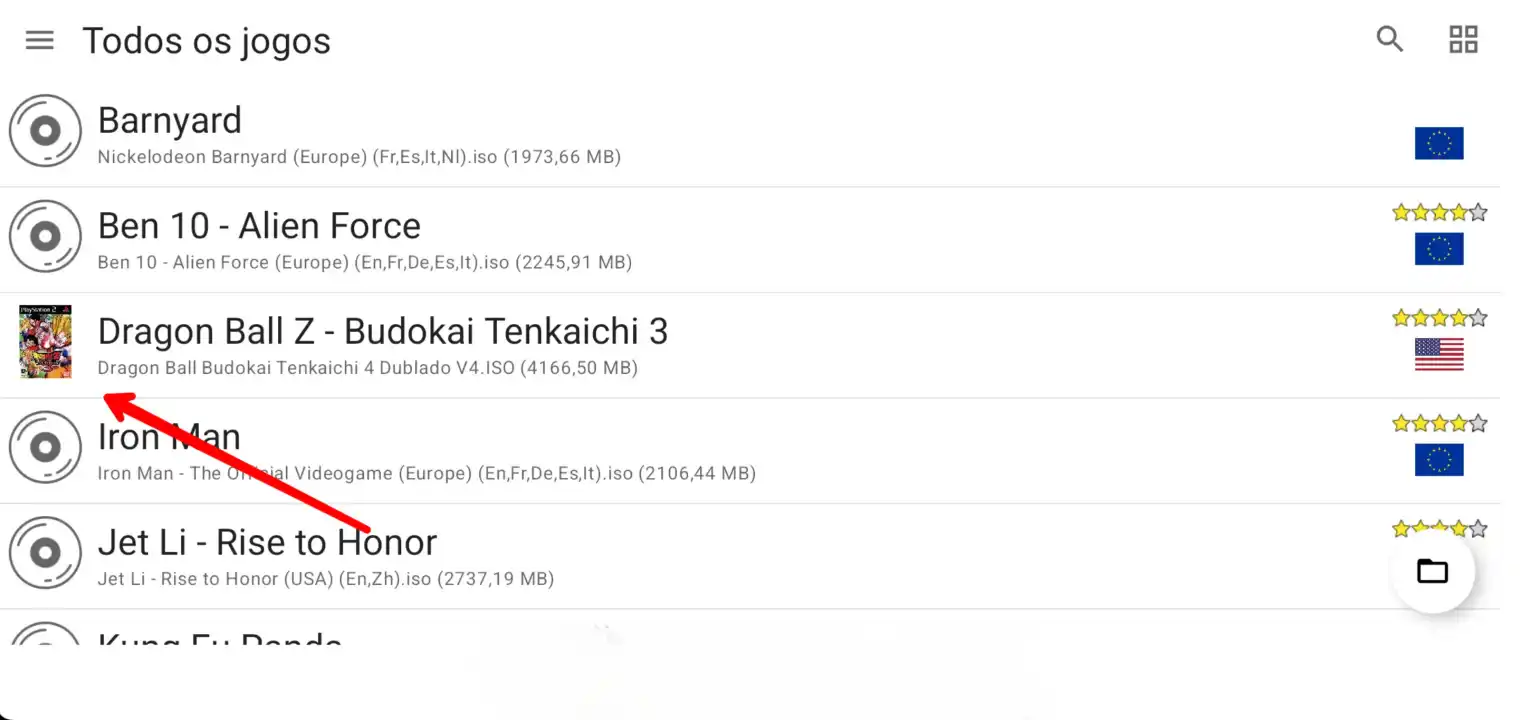Click the Dragon Ball Z star rating
The height and width of the screenshot is (720, 1522).
1439,318
